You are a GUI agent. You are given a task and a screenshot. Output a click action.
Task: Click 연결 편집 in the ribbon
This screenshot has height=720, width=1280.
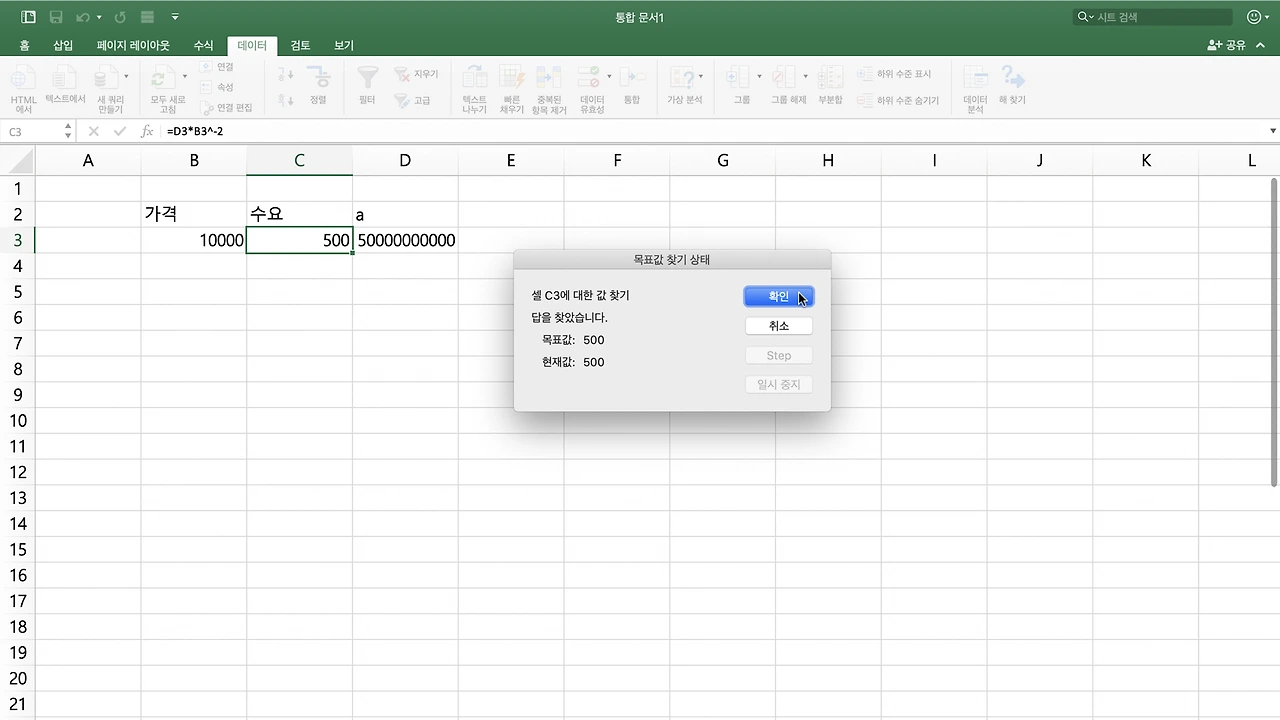pos(226,107)
